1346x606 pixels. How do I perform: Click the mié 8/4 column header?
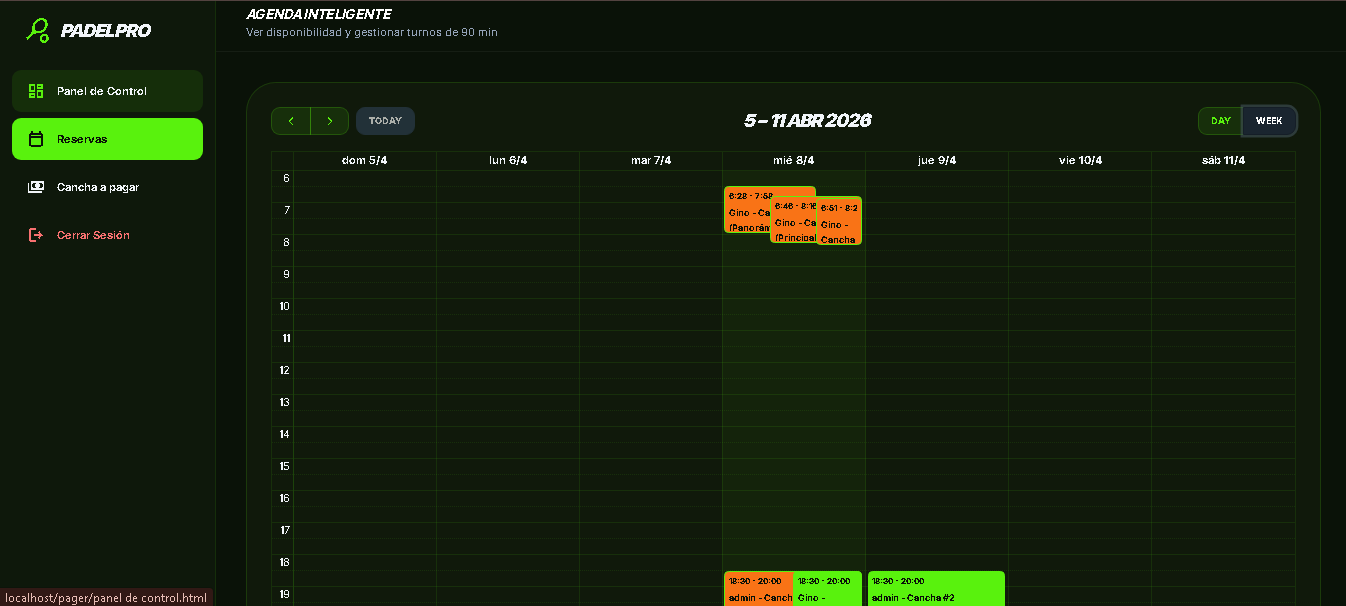tap(794, 161)
